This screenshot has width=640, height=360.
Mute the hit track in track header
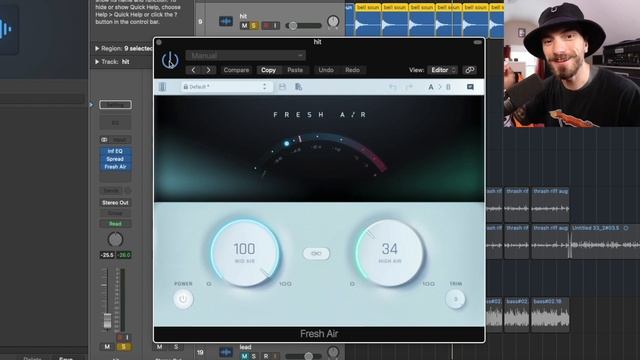(x=244, y=26)
